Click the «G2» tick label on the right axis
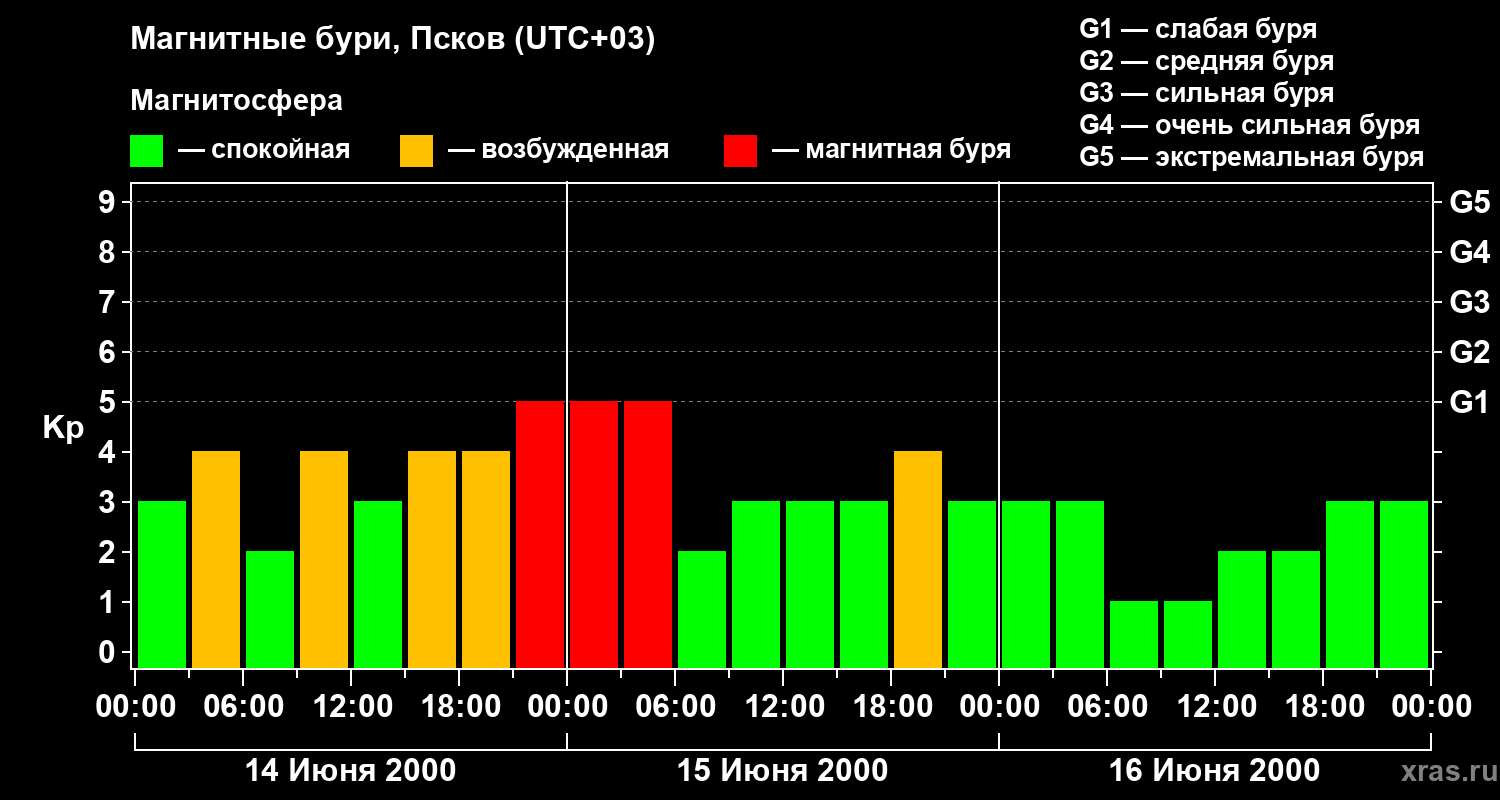The height and width of the screenshot is (800, 1500). [x=1470, y=352]
